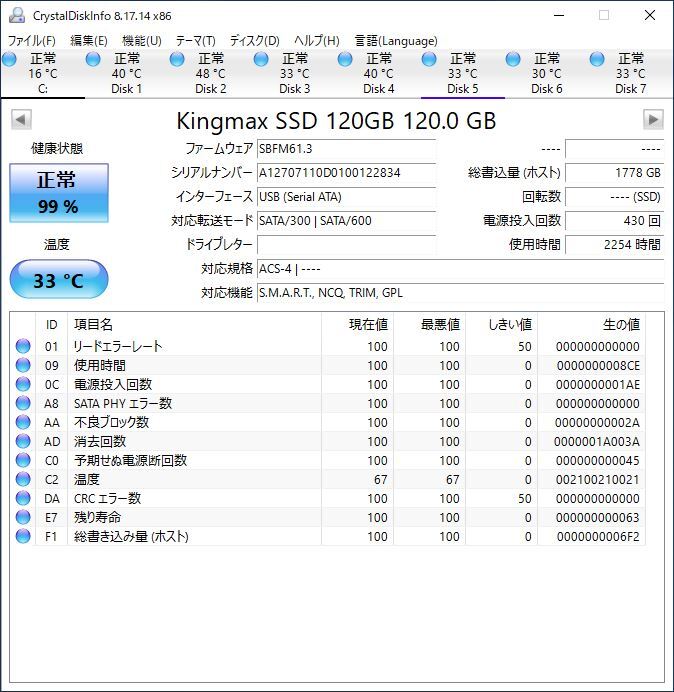Select the Disk 1 tab label
This screenshot has width=674, height=692.
coord(126,89)
